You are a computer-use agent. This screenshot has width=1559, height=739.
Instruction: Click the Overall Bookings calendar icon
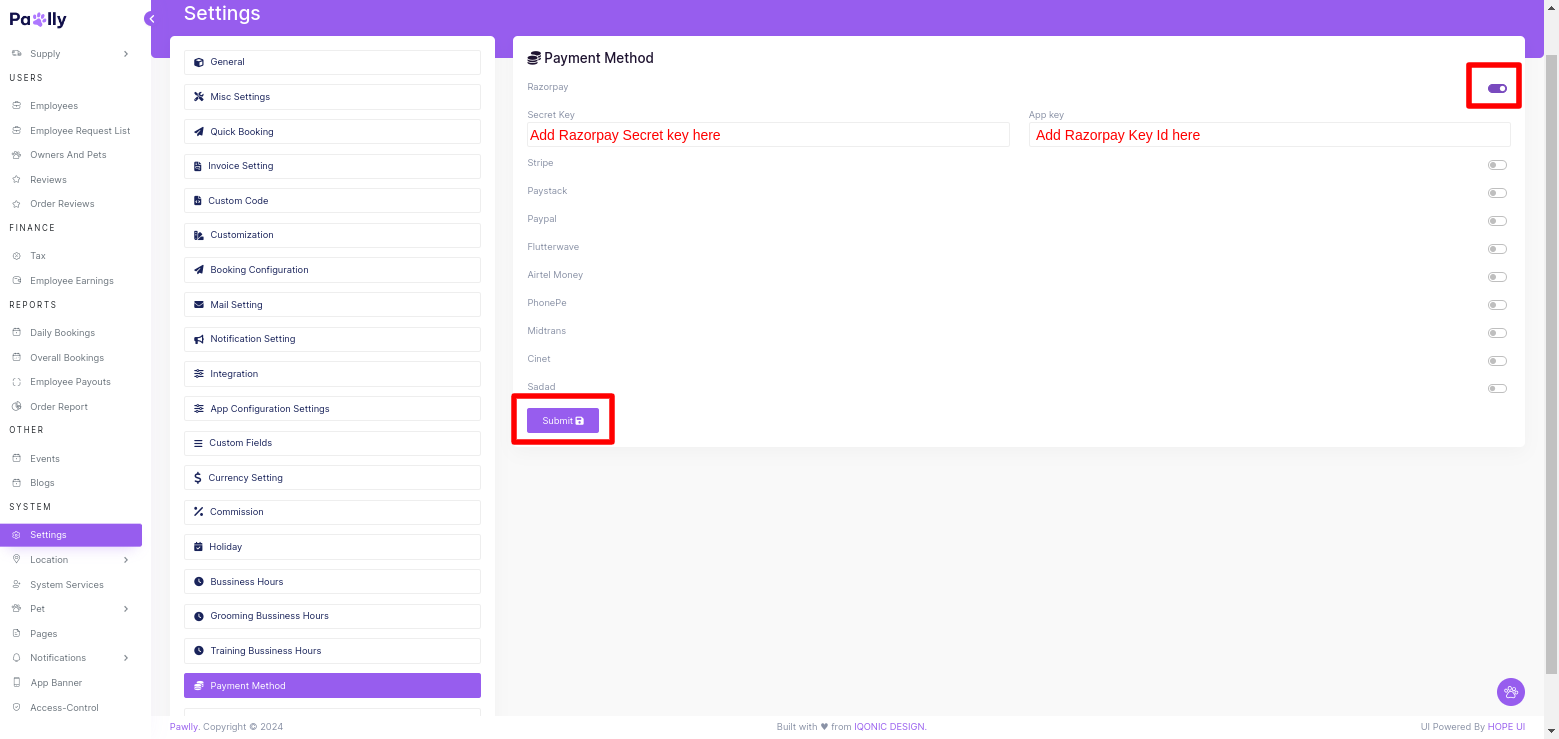tap(17, 358)
